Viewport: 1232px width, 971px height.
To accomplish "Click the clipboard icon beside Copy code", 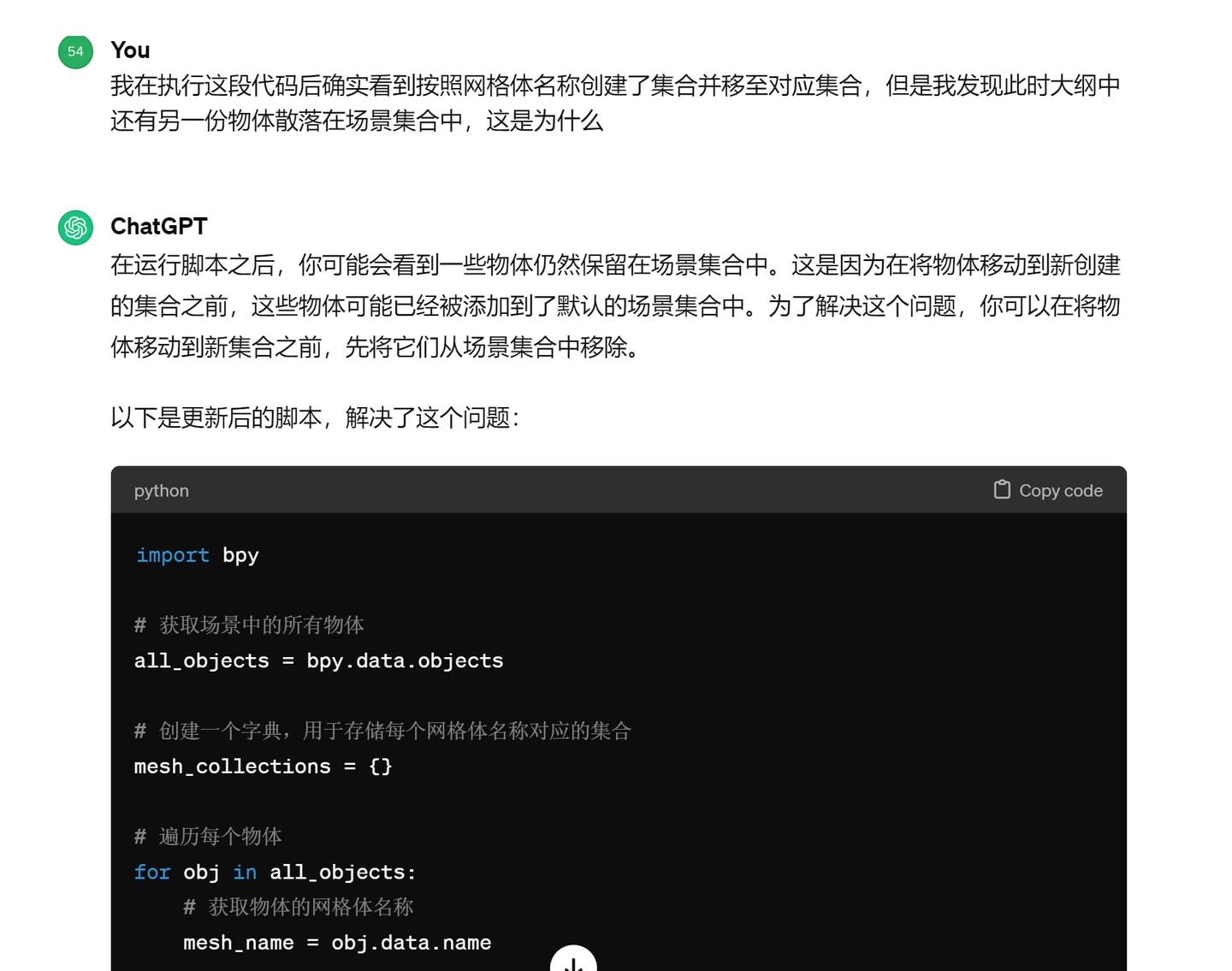I will pyautogui.click(x=1002, y=489).
